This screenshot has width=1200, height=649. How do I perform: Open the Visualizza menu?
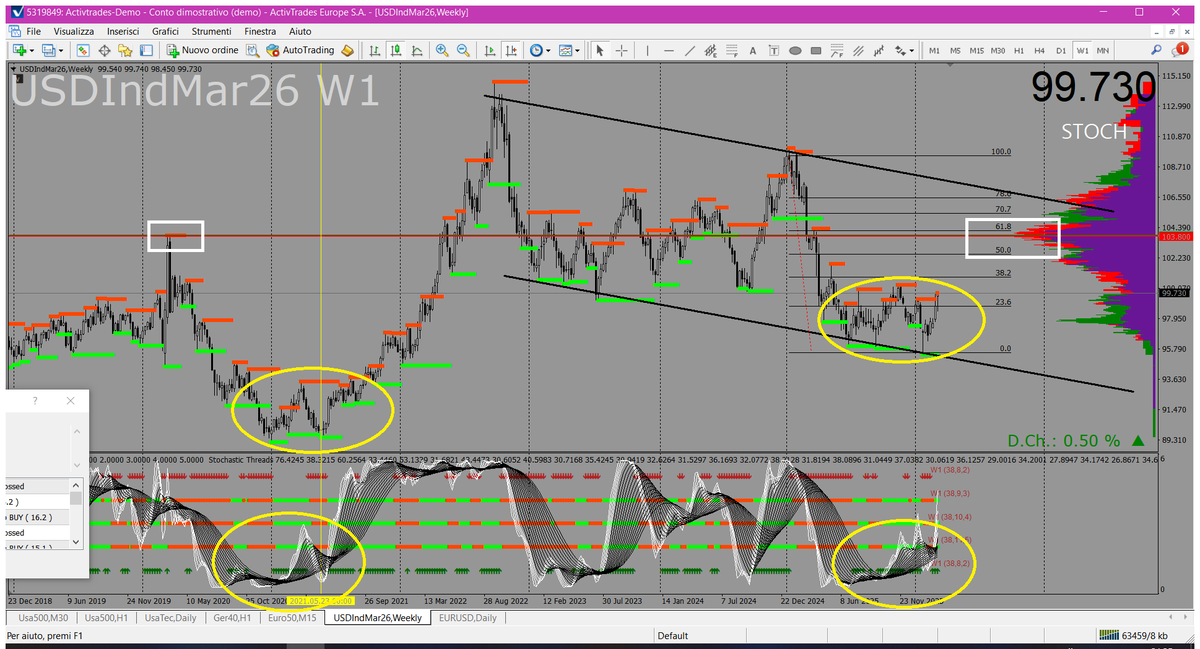click(74, 31)
